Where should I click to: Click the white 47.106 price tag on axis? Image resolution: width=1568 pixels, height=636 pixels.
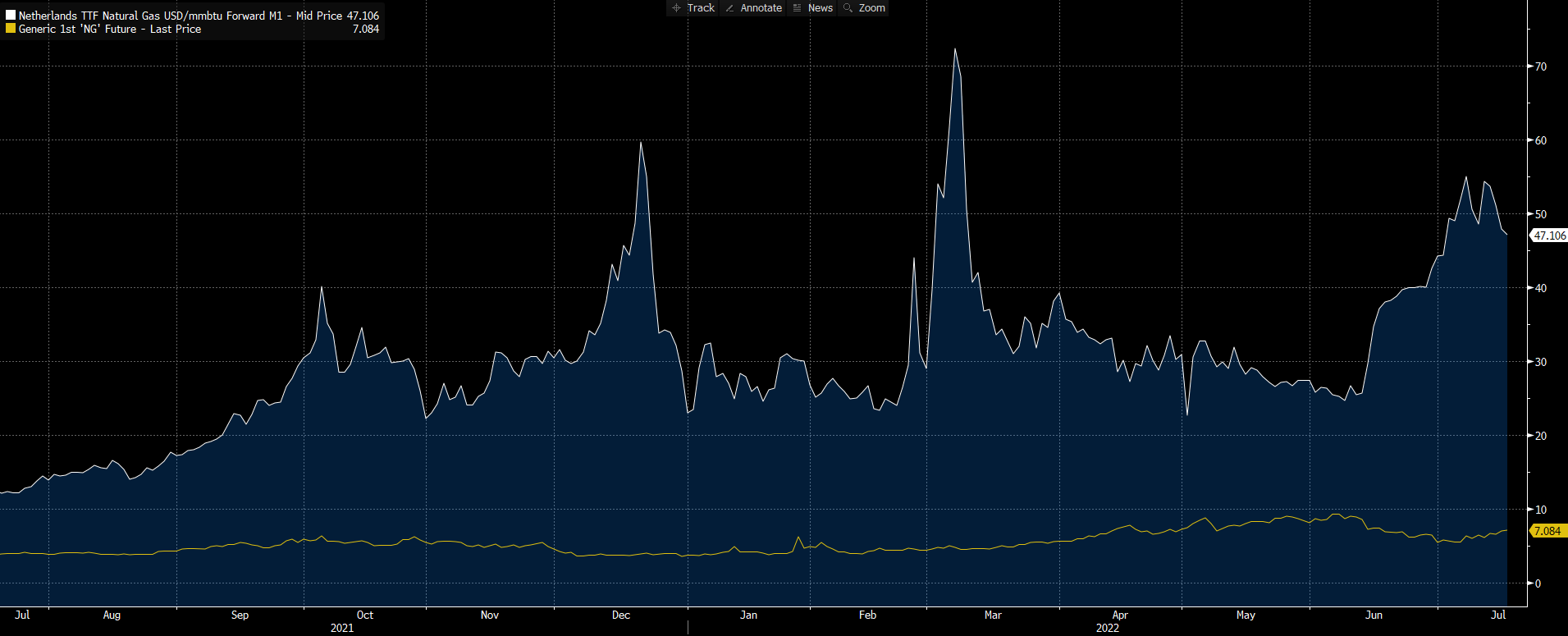coord(1549,236)
